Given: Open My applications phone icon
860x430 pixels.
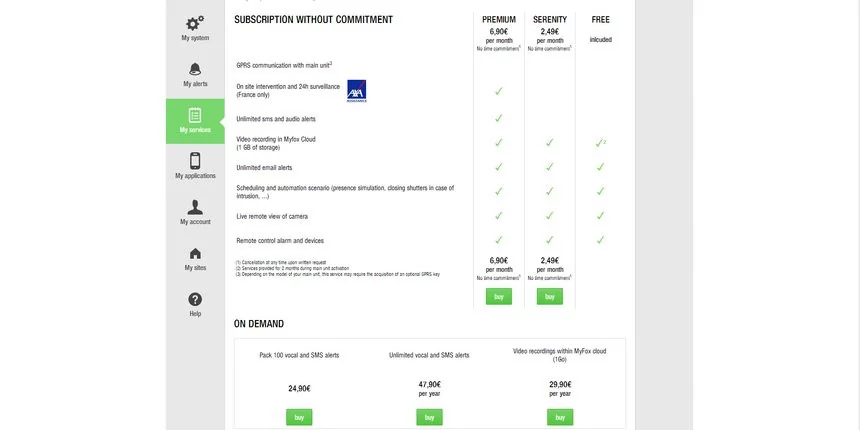Looking at the screenshot, I should point(195,161).
